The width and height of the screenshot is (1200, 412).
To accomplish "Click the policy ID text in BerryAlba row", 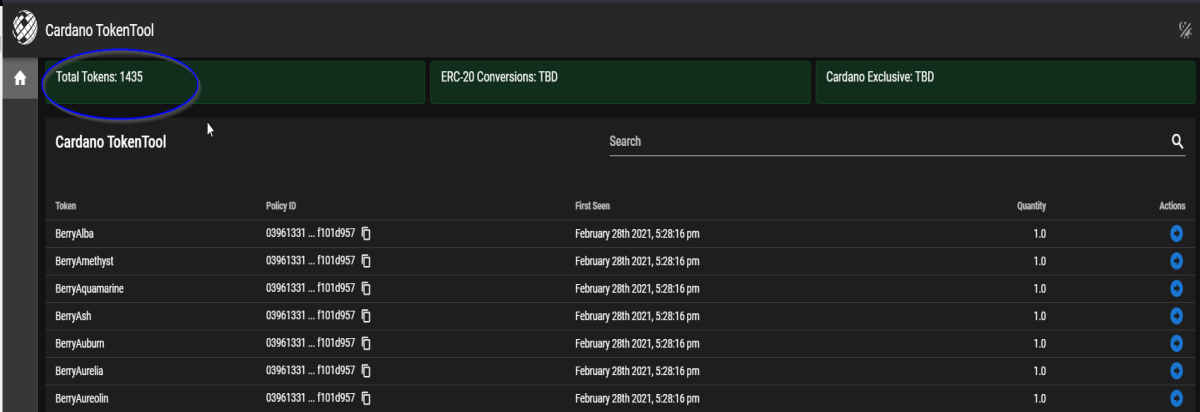I will tap(310, 234).
